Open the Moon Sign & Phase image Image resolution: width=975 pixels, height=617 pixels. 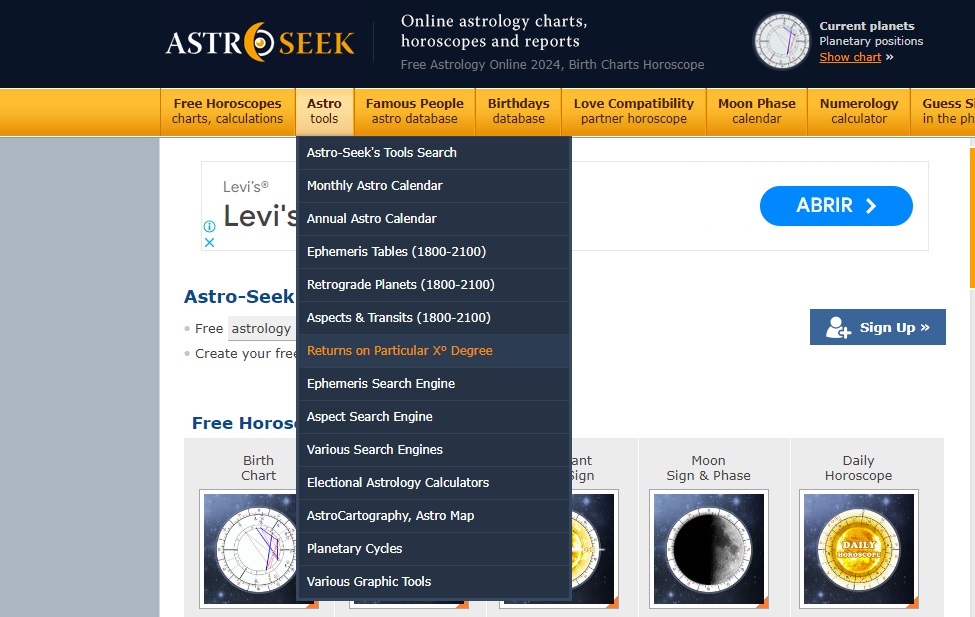point(708,547)
